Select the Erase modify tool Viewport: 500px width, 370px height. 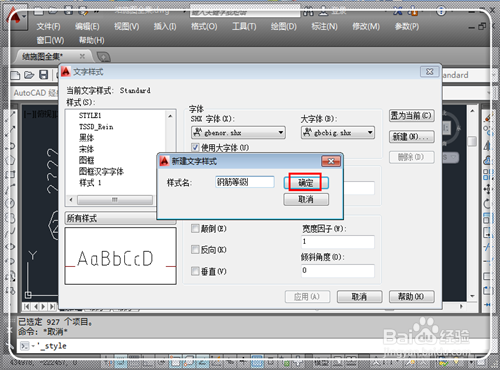[x=488, y=117]
